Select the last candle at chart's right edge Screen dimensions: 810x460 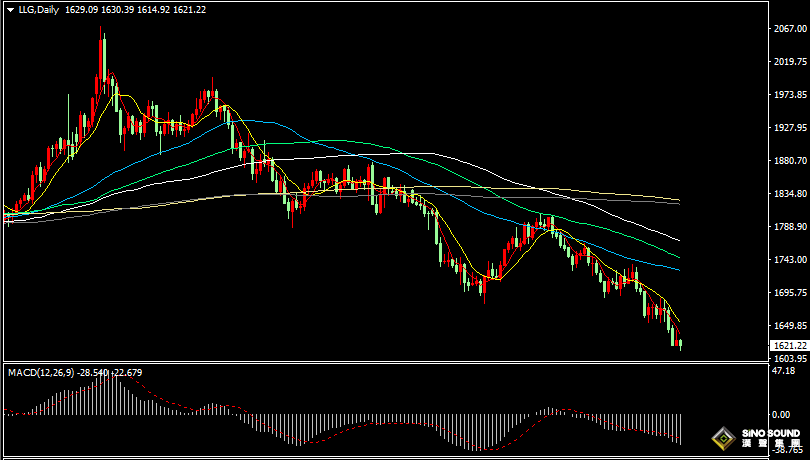pos(681,343)
